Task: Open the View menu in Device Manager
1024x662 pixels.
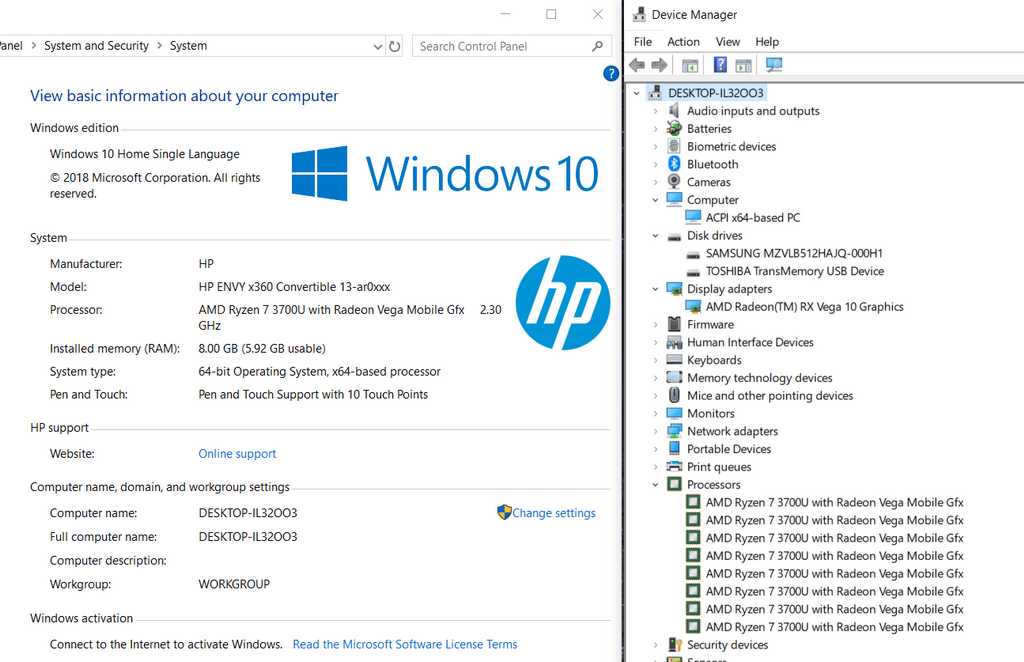Action: (728, 42)
